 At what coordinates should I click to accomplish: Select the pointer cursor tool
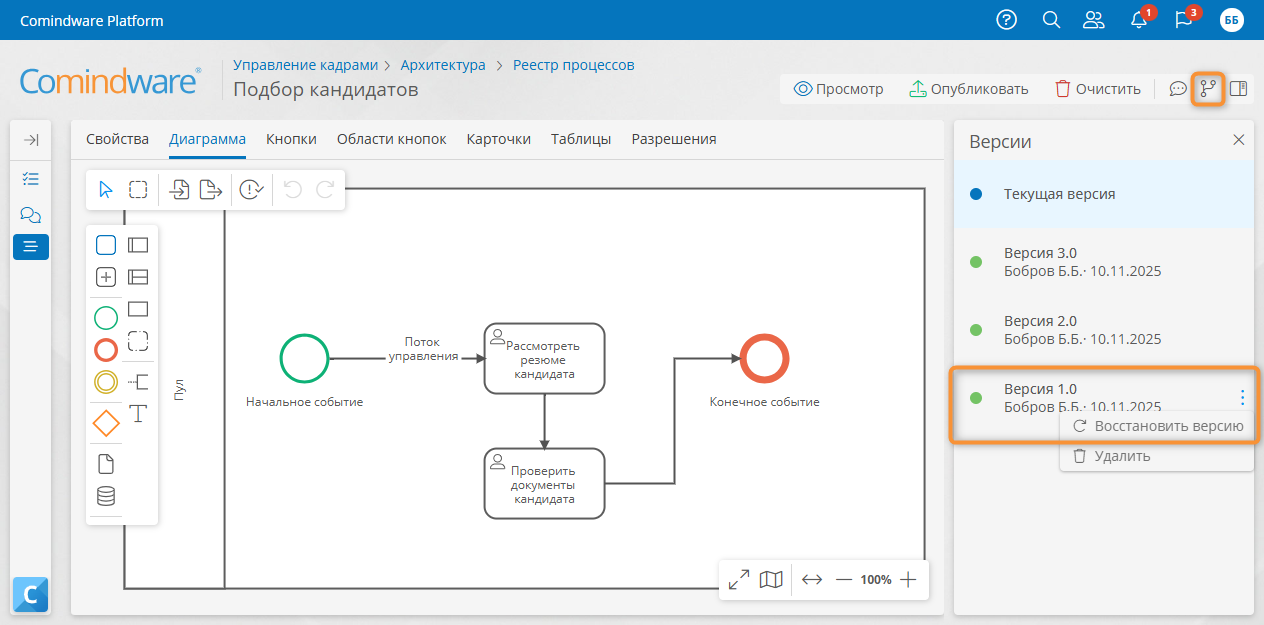106,190
